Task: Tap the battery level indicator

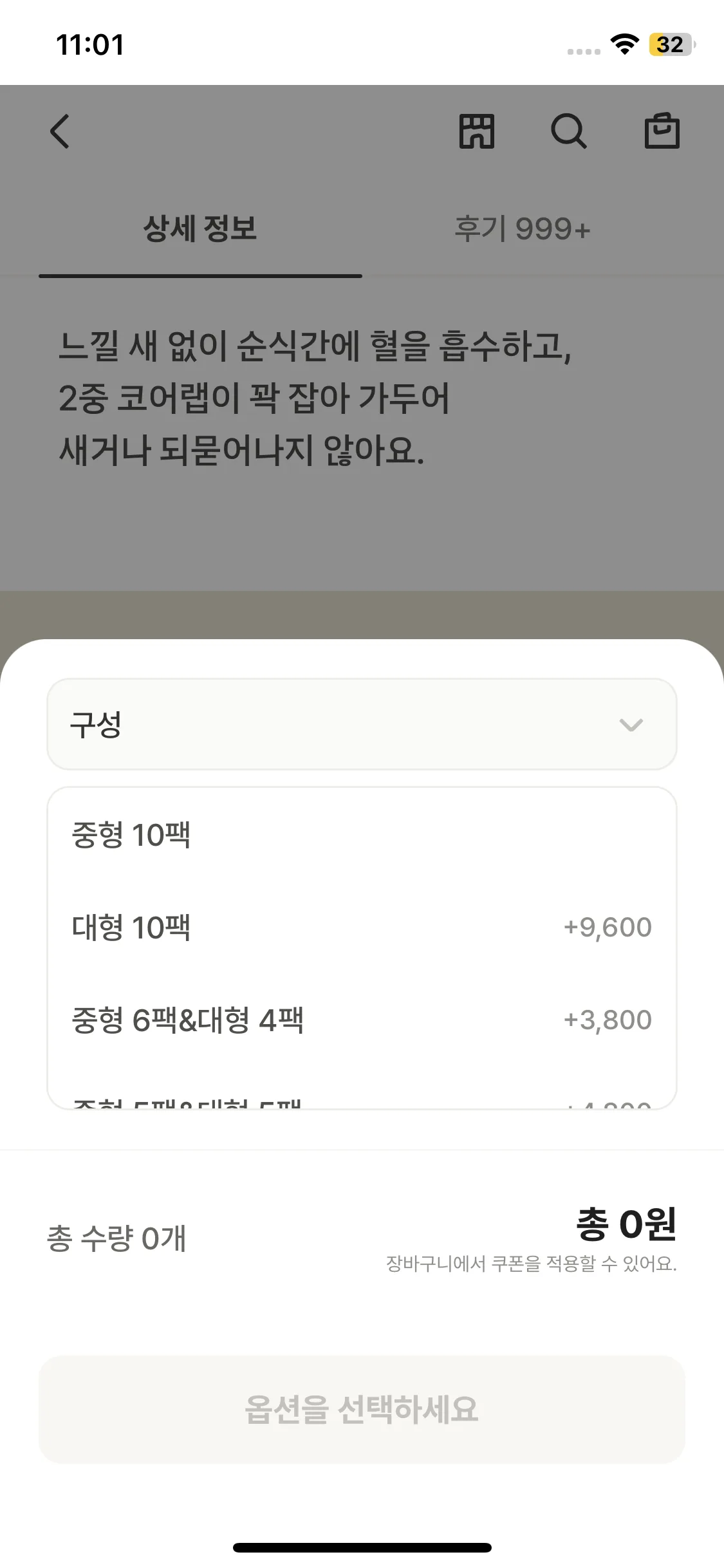Action: (671, 44)
